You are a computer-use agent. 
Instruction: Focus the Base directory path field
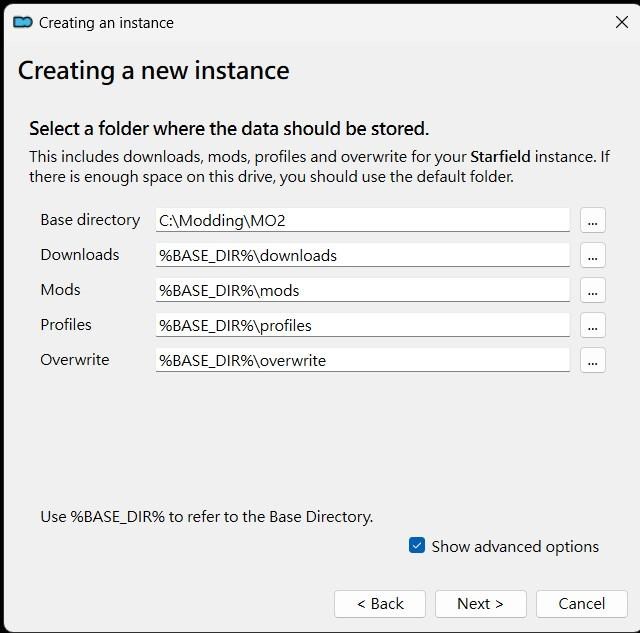click(x=362, y=220)
